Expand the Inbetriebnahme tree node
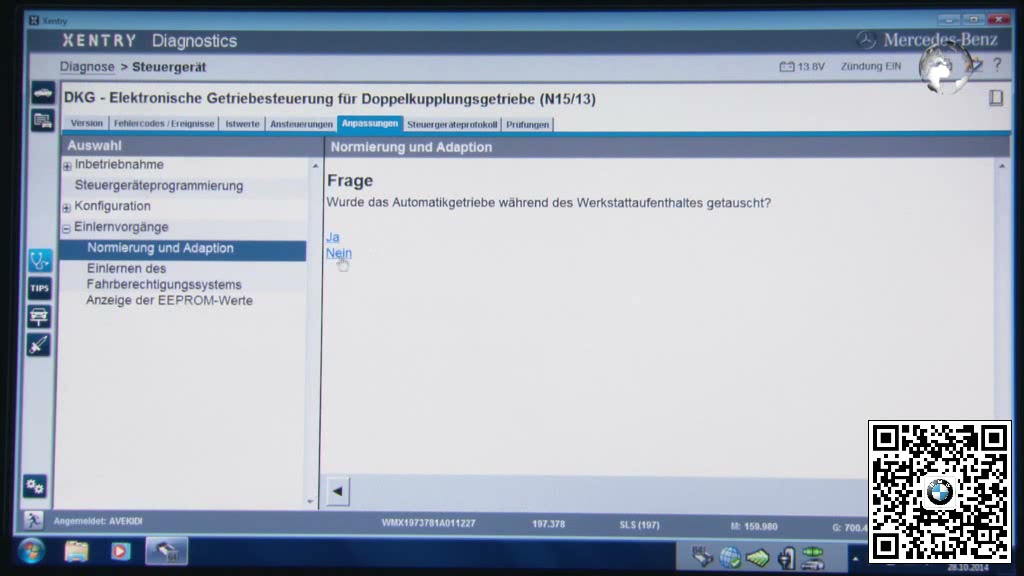Image resolution: width=1024 pixels, height=576 pixels. pyautogui.click(x=67, y=166)
